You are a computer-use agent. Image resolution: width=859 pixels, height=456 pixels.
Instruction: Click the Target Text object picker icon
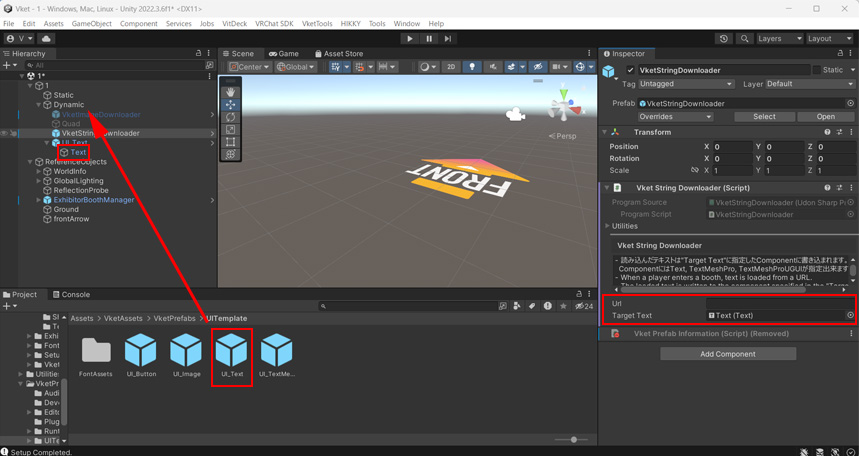tap(850, 315)
